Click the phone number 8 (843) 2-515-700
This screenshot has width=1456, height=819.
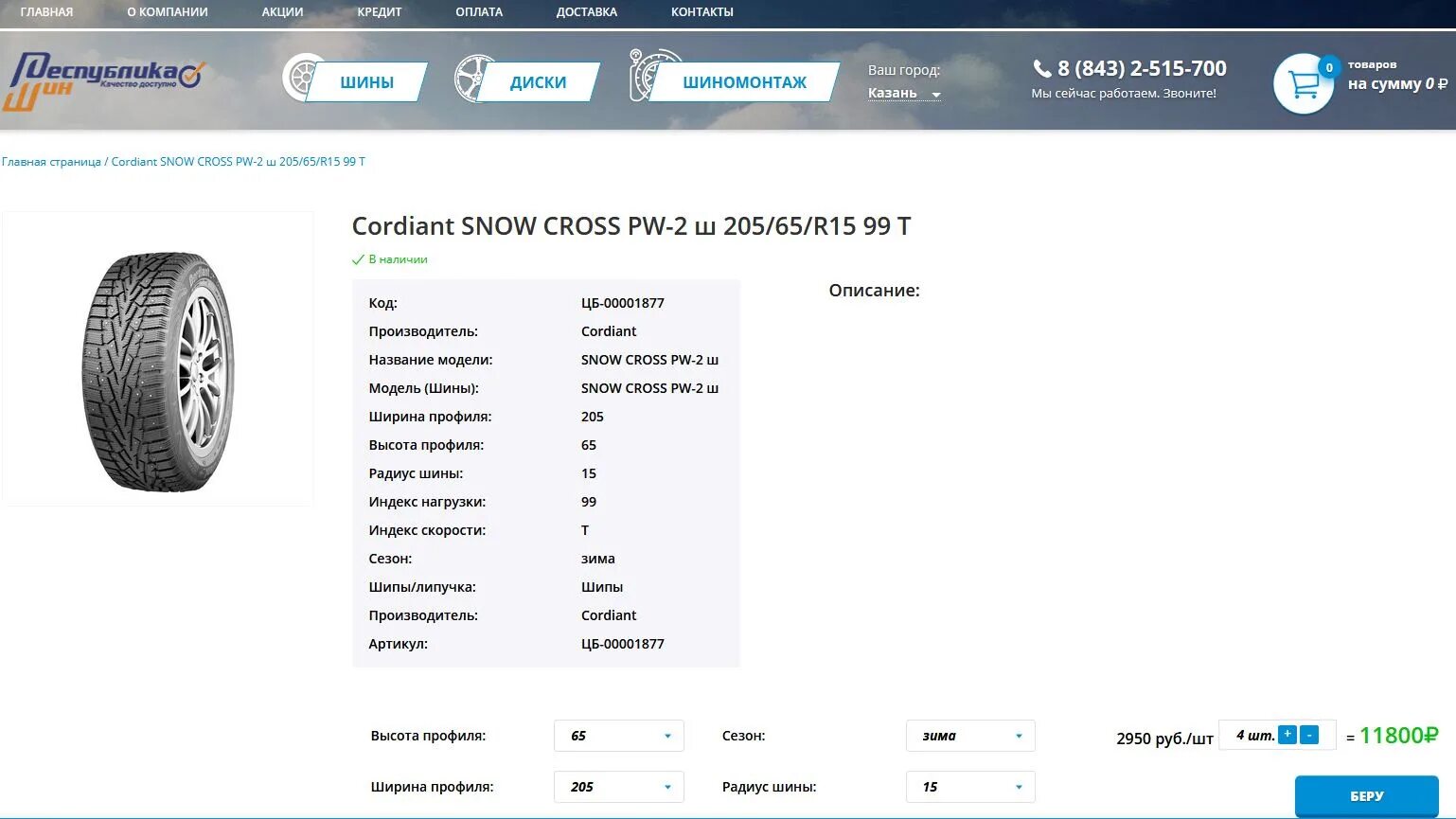(x=1142, y=68)
